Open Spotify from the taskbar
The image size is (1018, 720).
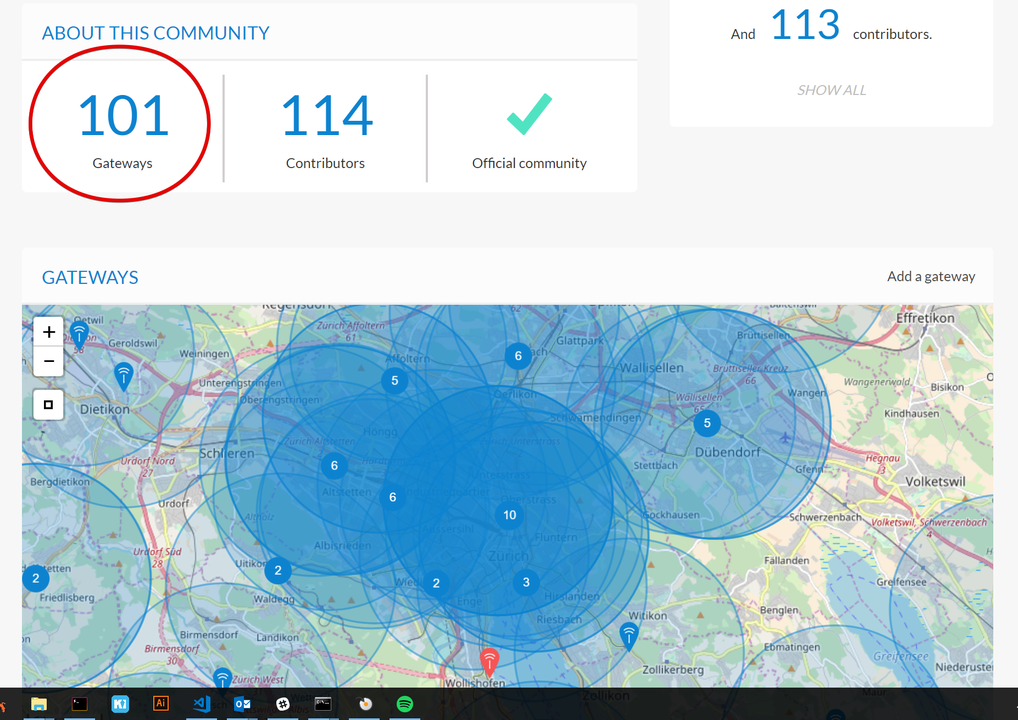pyautogui.click(x=405, y=704)
